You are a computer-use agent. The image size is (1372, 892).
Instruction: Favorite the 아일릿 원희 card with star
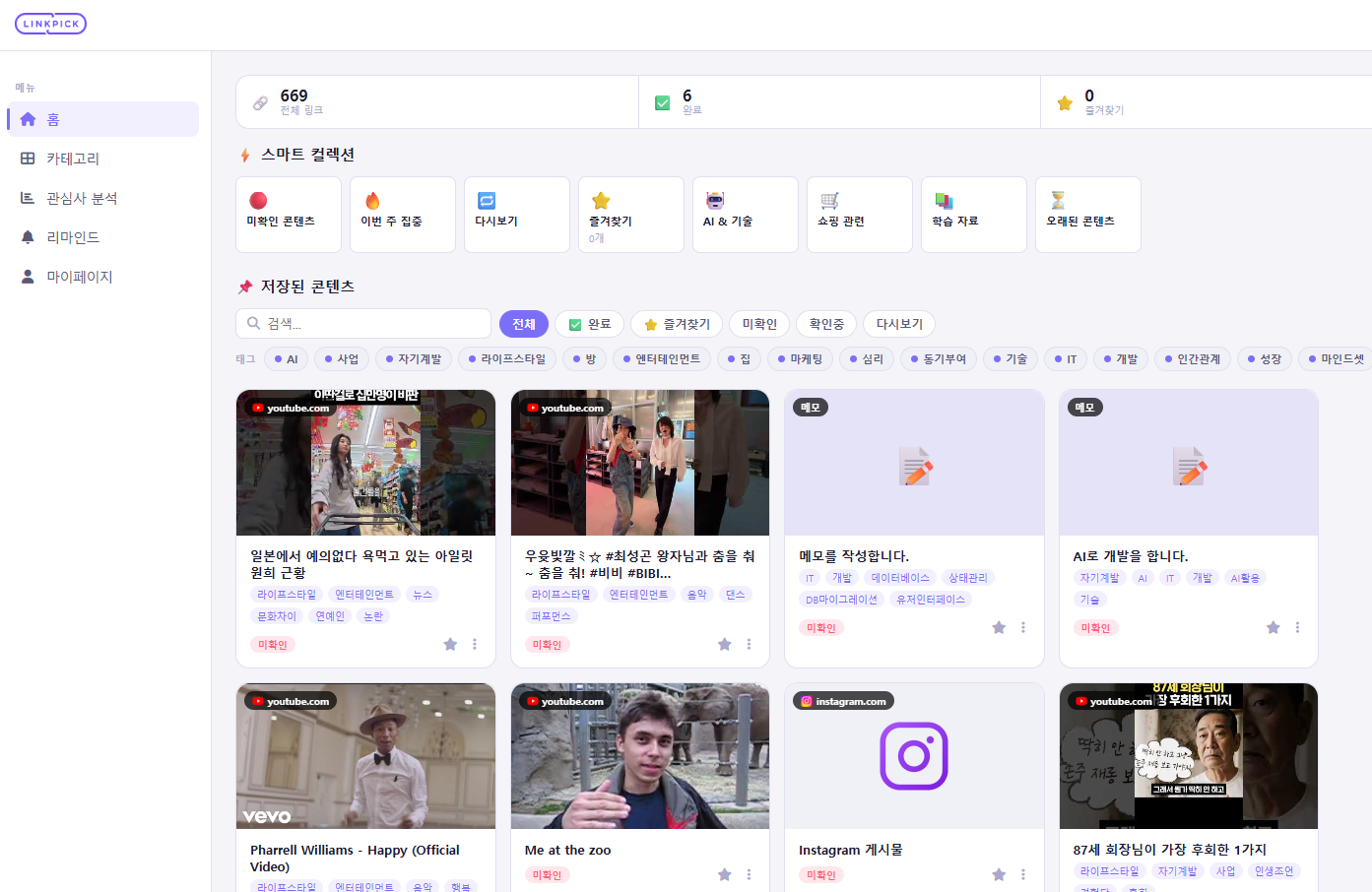tap(450, 644)
